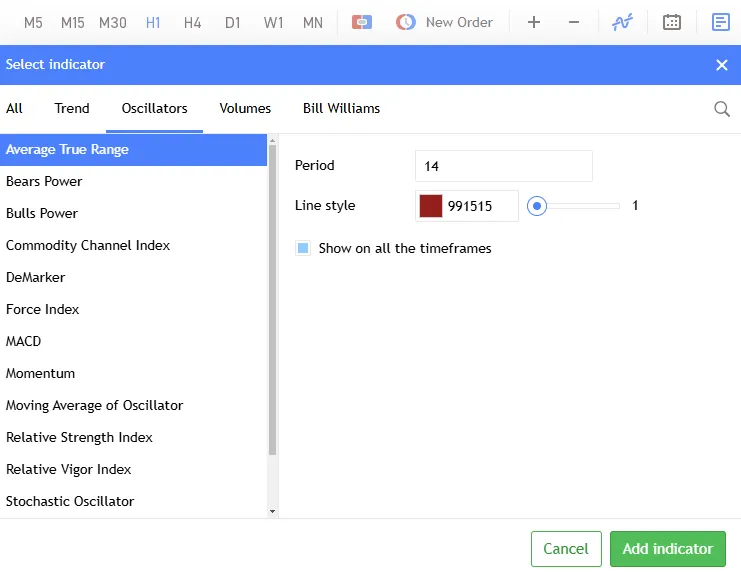The image size is (741, 573).
Task: Select Relative Vigor Index
Action: [133, 470]
